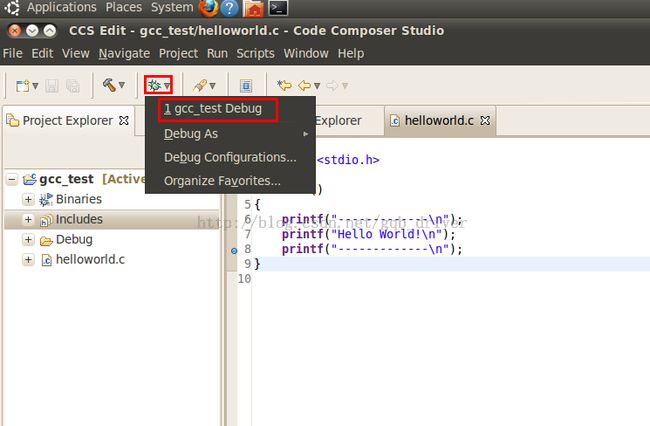Click the breakpoint marker on line 8
650x426 pixels.
(x=234, y=251)
